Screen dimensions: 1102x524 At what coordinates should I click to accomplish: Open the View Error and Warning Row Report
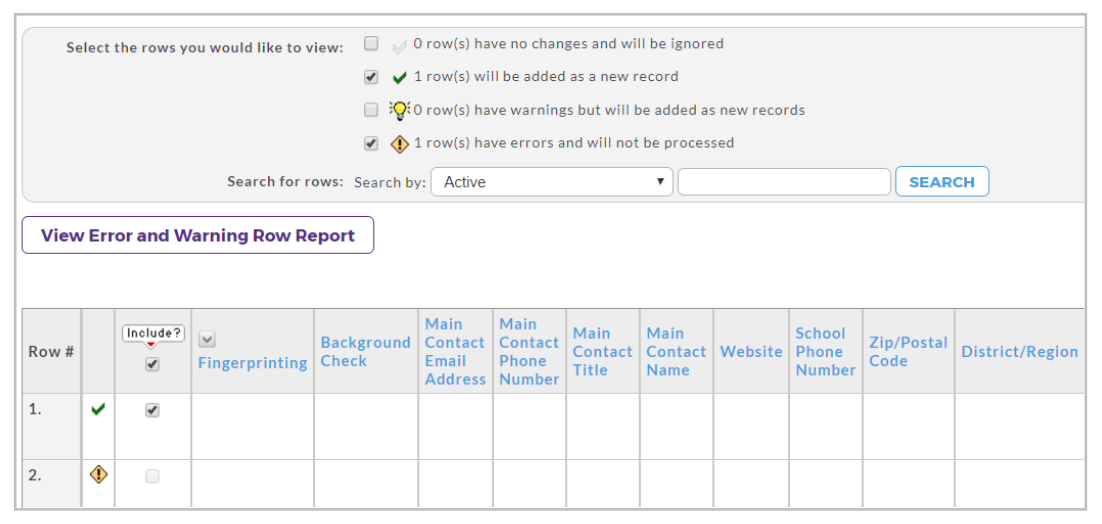[197, 235]
